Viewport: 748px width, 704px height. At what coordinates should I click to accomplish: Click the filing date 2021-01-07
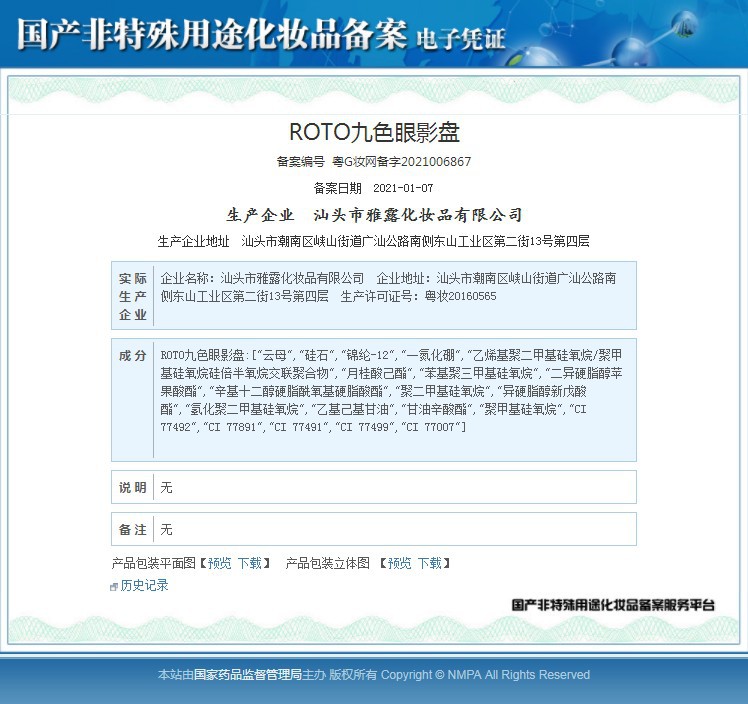tap(403, 188)
